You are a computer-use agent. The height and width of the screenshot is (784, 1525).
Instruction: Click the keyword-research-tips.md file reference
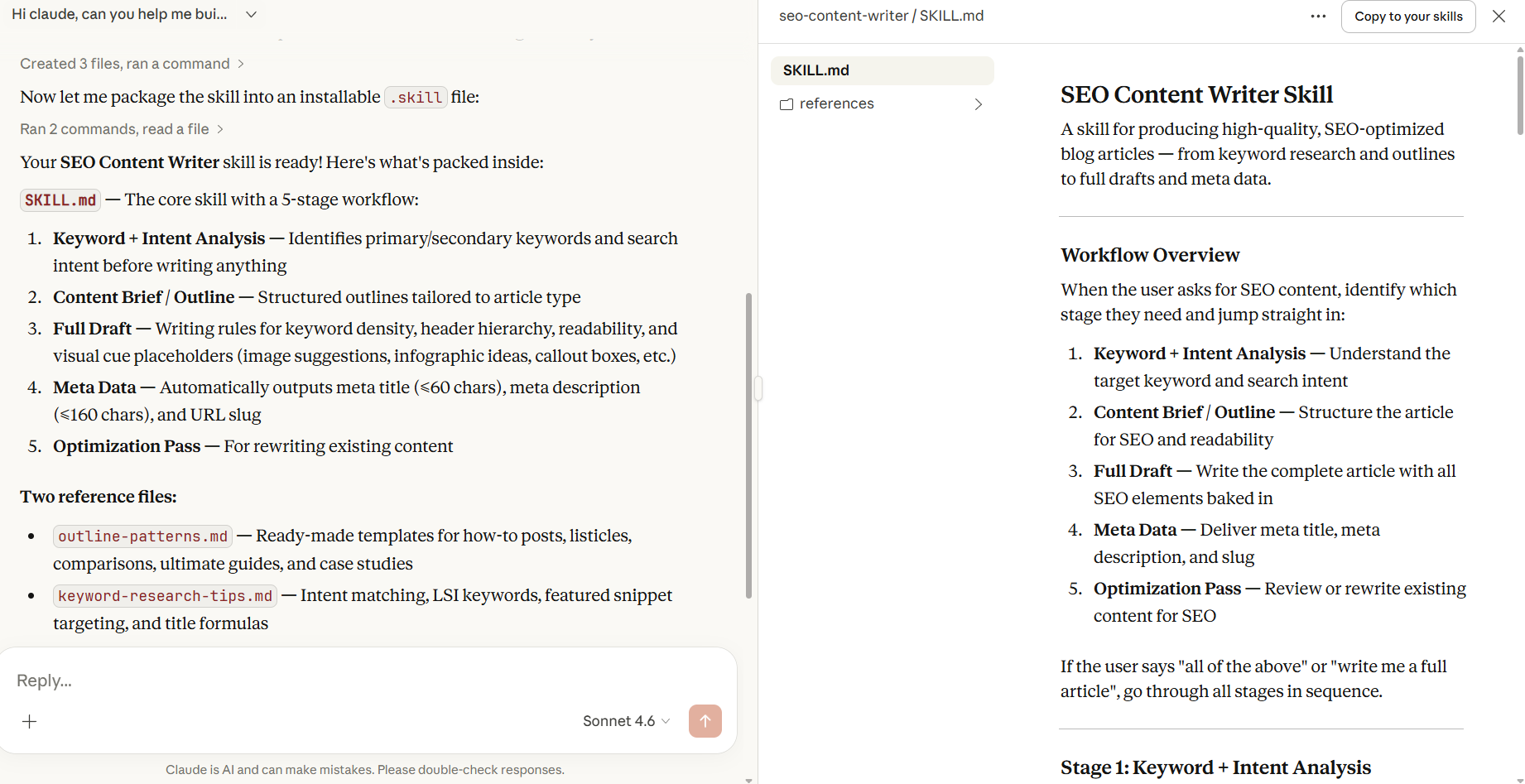[x=165, y=596]
